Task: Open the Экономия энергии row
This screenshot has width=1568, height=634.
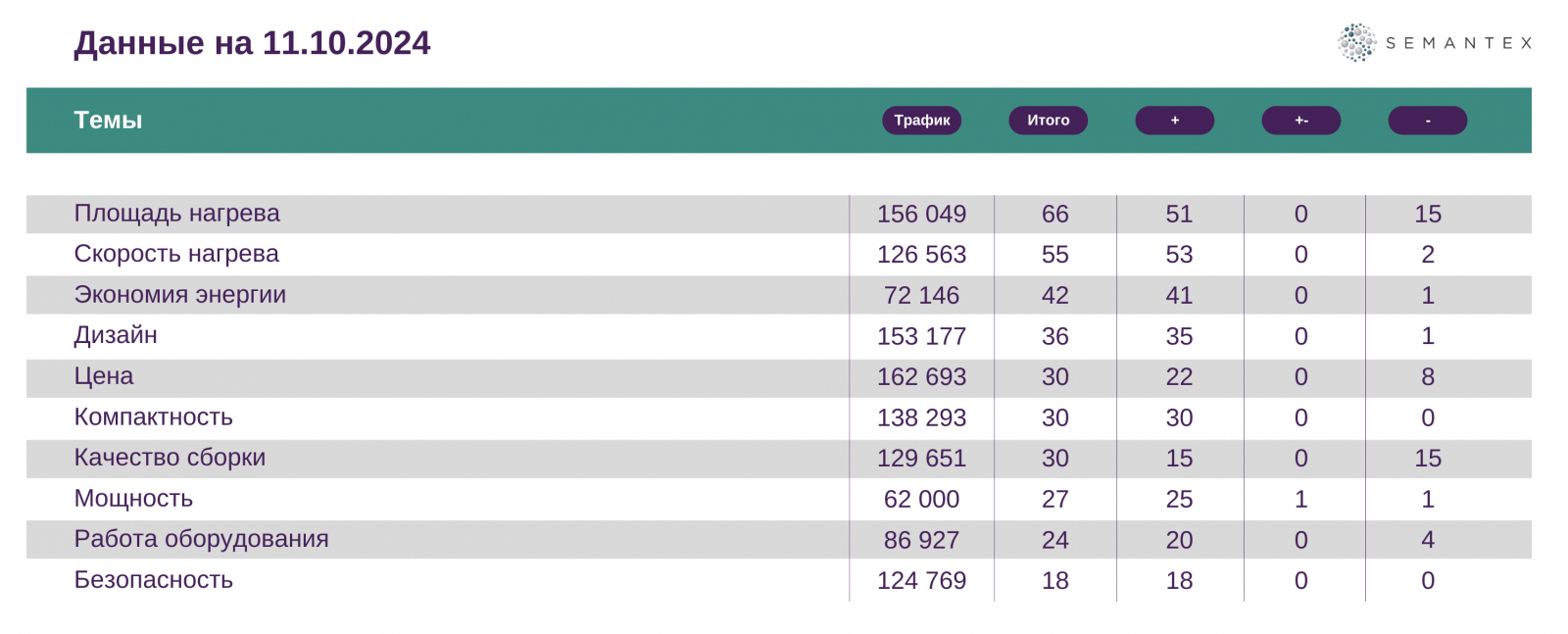Action: [x=180, y=295]
